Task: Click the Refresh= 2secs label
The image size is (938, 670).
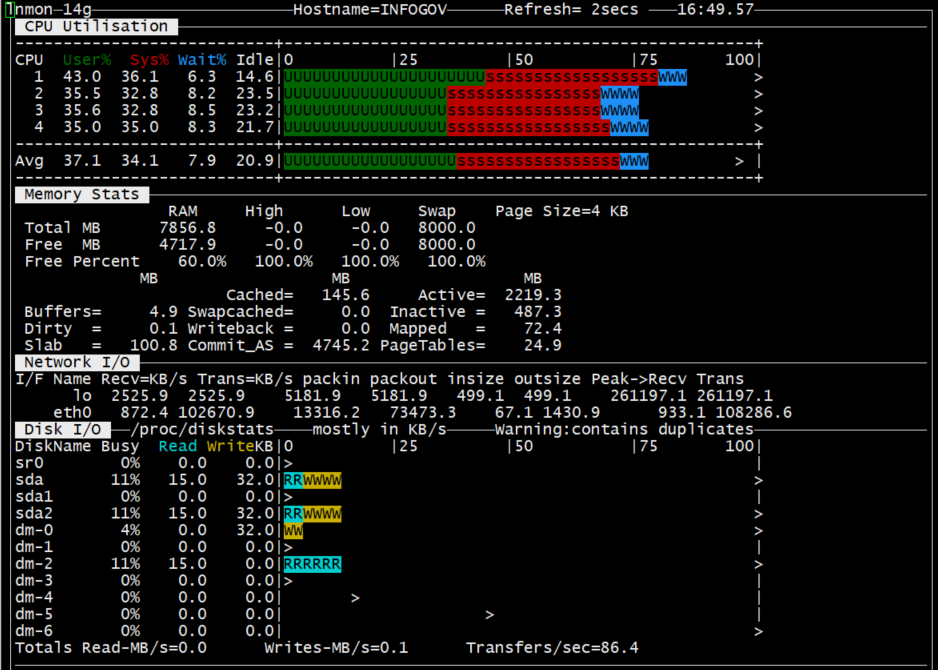Action: click(x=571, y=10)
